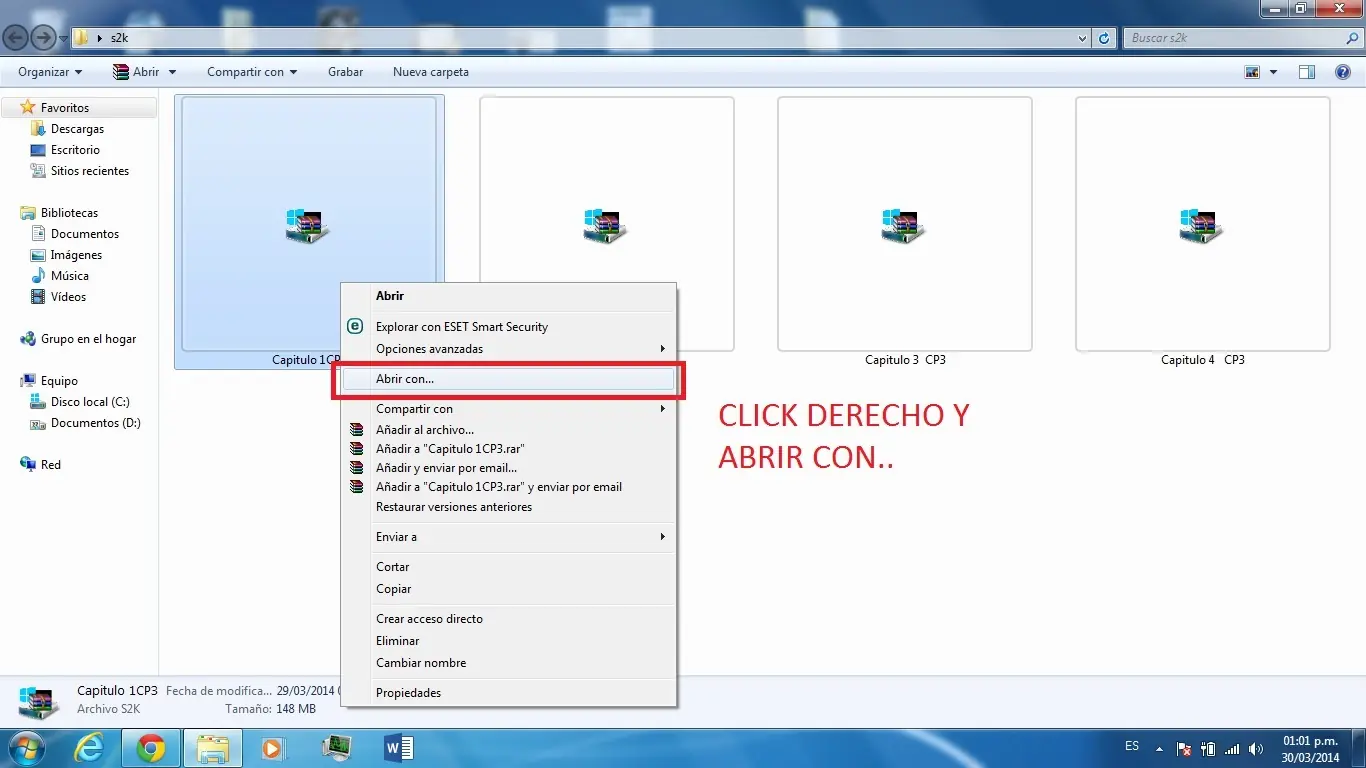This screenshot has height=768, width=1366.
Task: Click the power battery tray icon
Action: pos(1208,749)
